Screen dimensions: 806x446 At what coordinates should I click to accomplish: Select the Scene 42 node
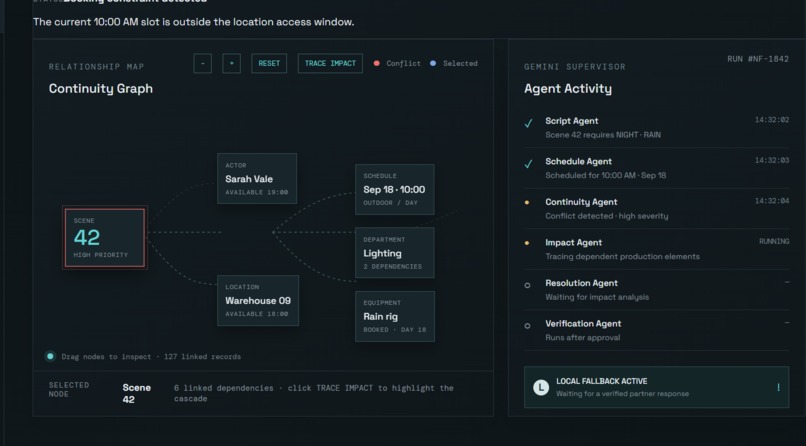coord(105,237)
